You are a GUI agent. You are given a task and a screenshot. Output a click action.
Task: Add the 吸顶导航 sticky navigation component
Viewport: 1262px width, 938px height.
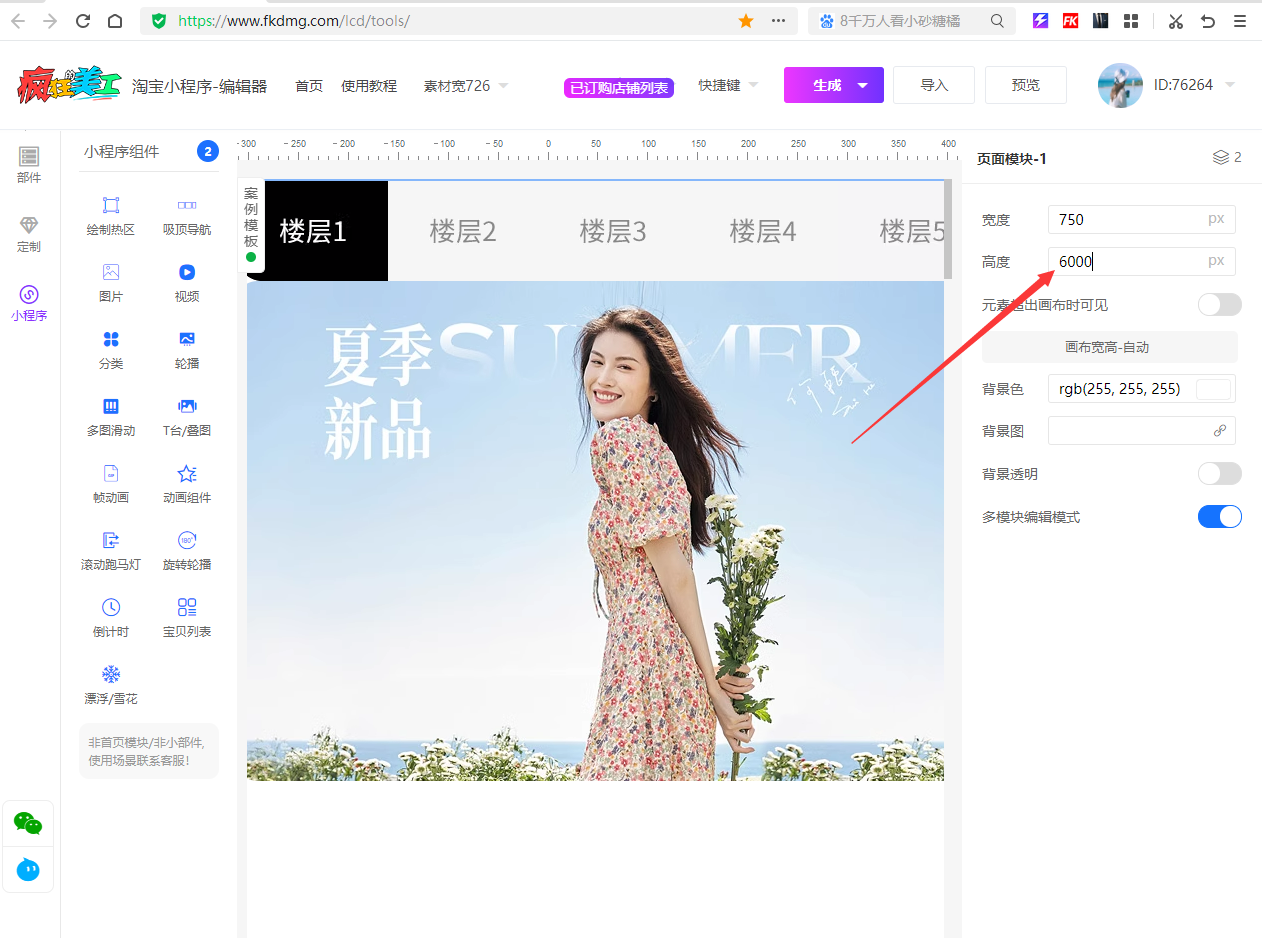click(x=187, y=216)
